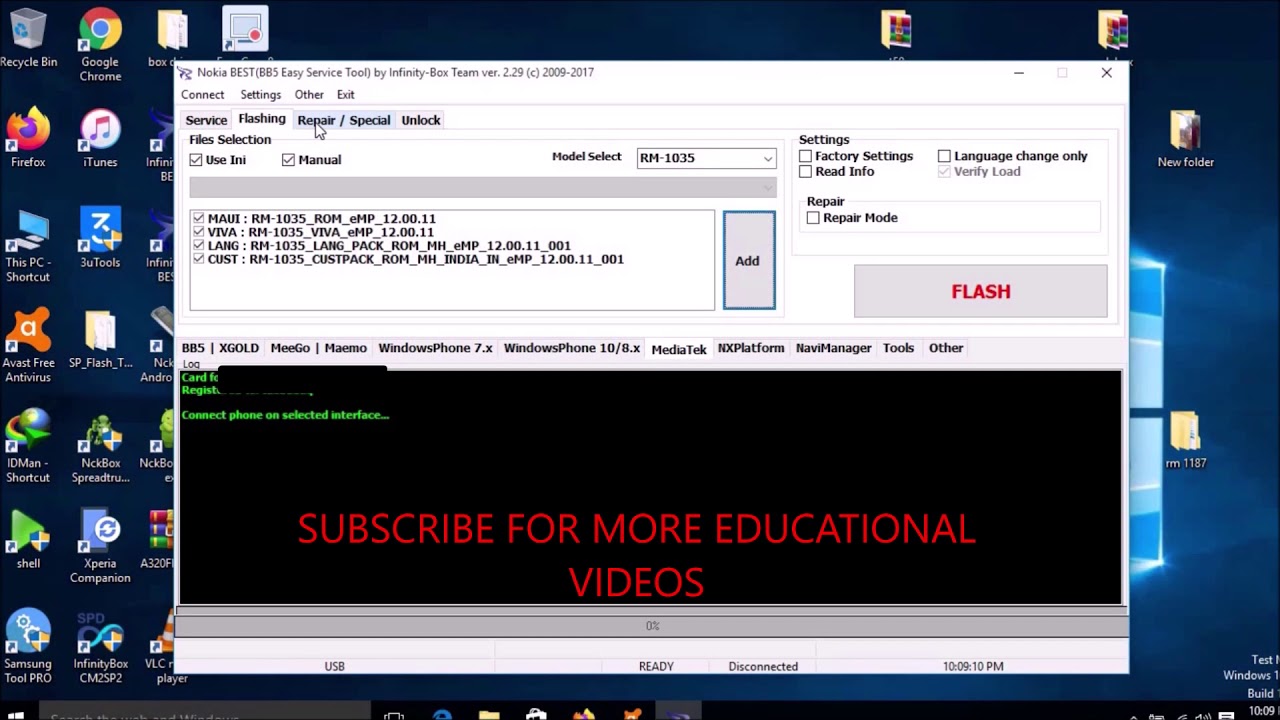1280x720 pixels.
Task: Enable the Repair Mode checkbox
Action: coord(814,218)
